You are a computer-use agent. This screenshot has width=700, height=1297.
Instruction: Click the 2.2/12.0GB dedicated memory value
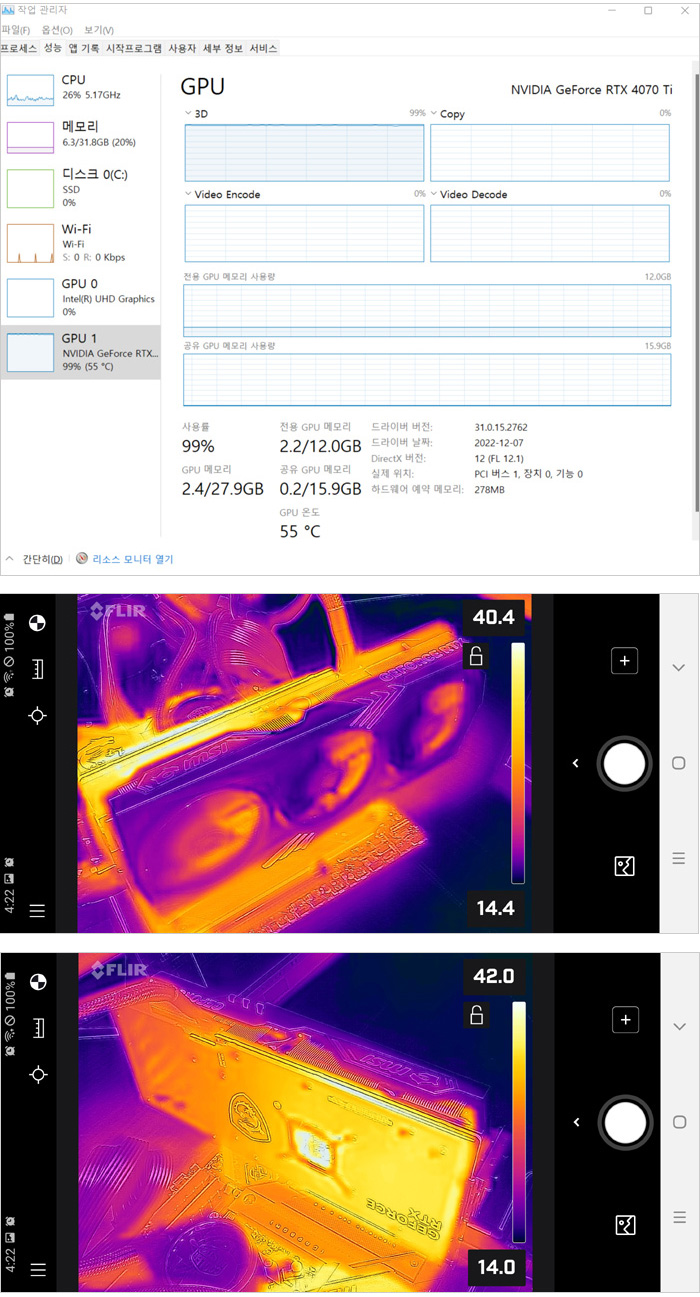320,446
